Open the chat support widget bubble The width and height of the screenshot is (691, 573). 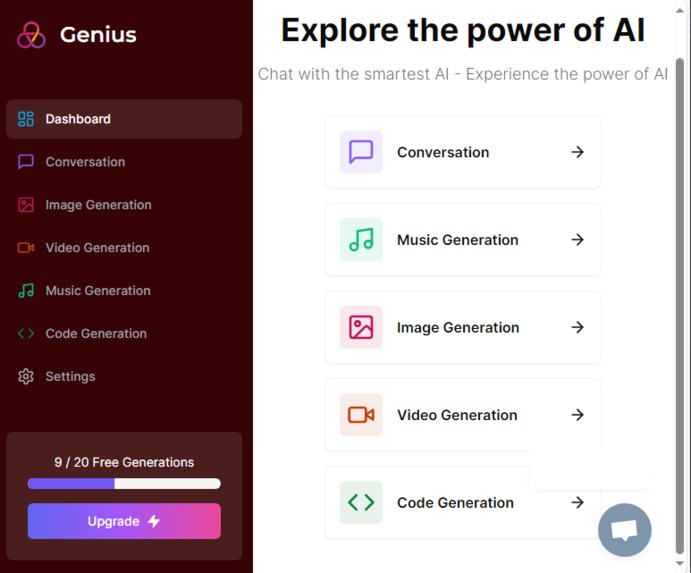(x=624, y=530)
